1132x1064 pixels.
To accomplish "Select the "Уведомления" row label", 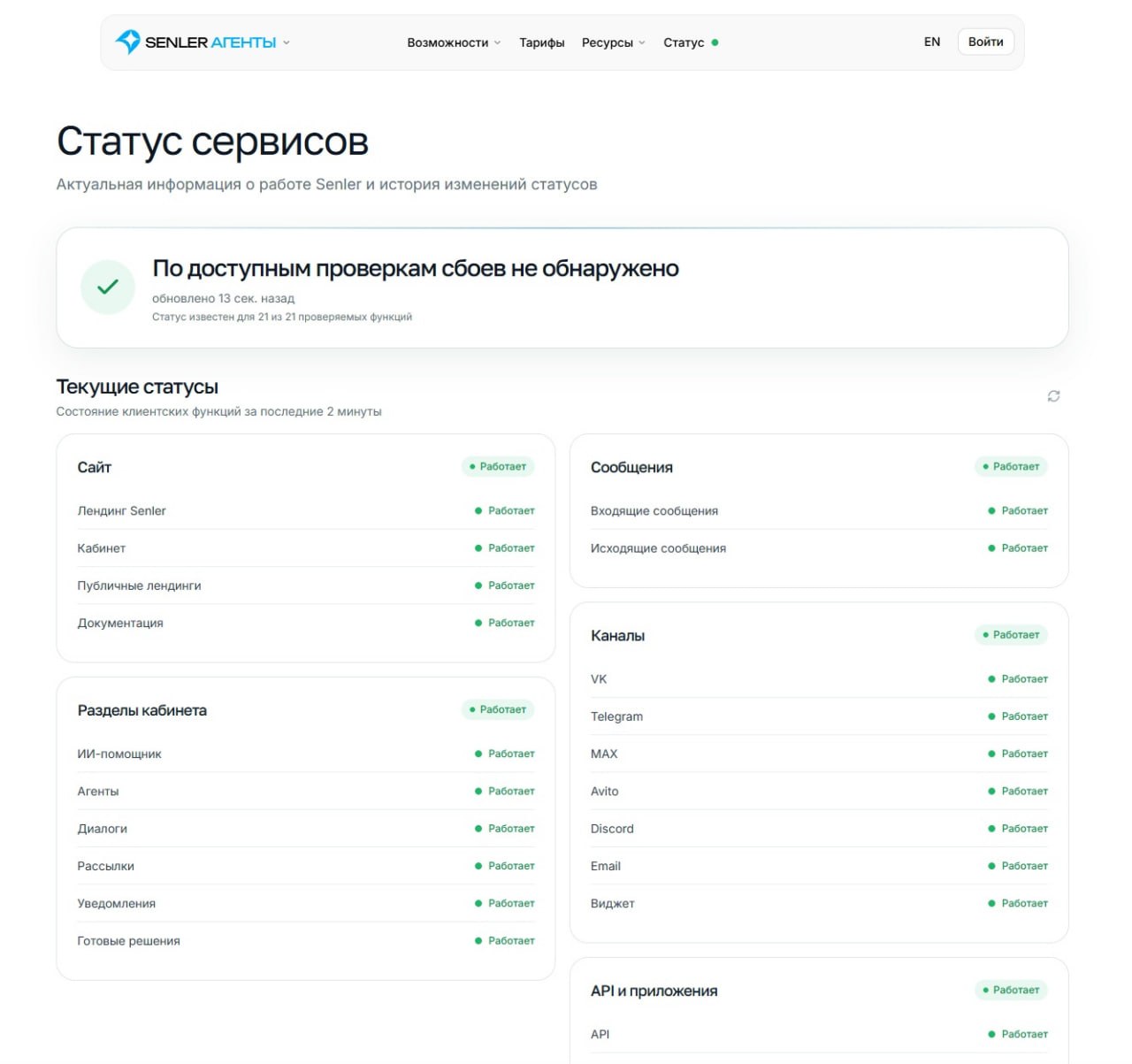I will point(117,903).
